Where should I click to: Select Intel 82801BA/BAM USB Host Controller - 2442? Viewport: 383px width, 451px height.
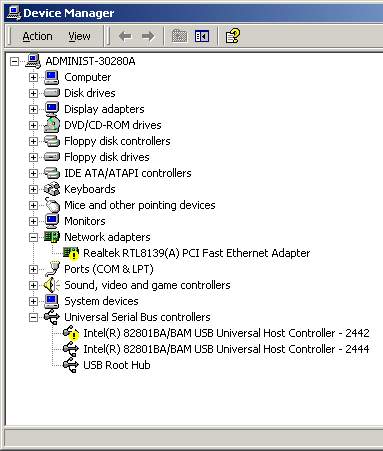226,333
